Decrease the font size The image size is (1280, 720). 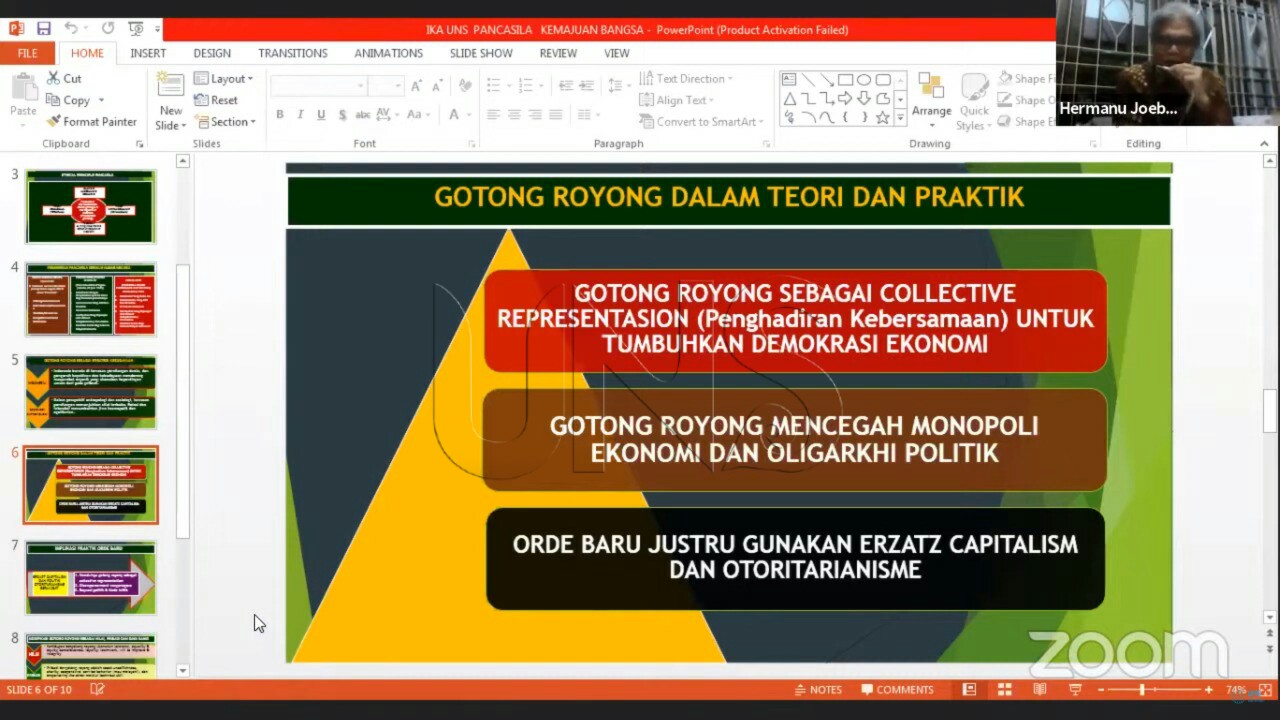pos(437,86)
